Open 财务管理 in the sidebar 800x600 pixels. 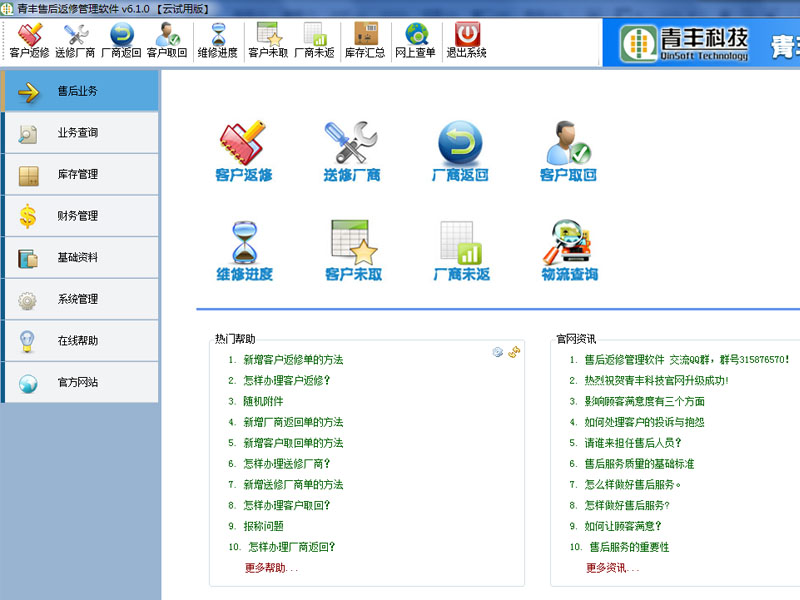(x=80, y=216)
